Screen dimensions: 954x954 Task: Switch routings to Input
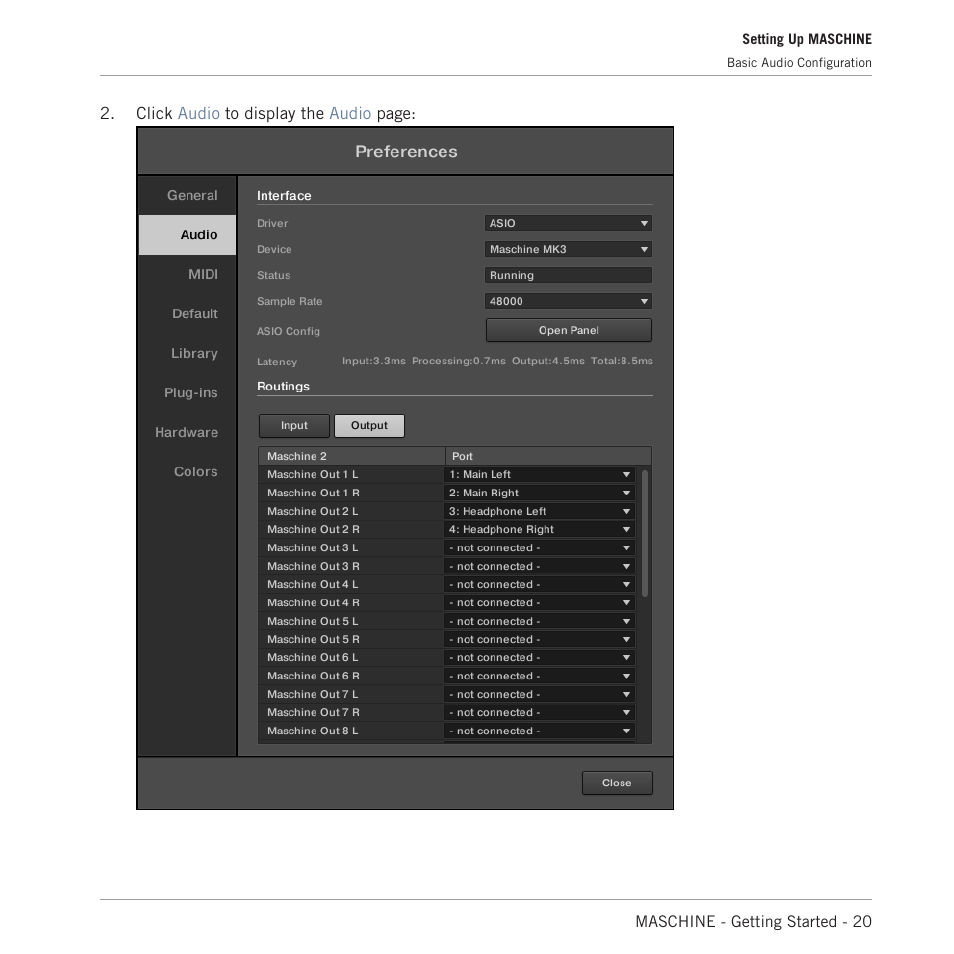294,426
